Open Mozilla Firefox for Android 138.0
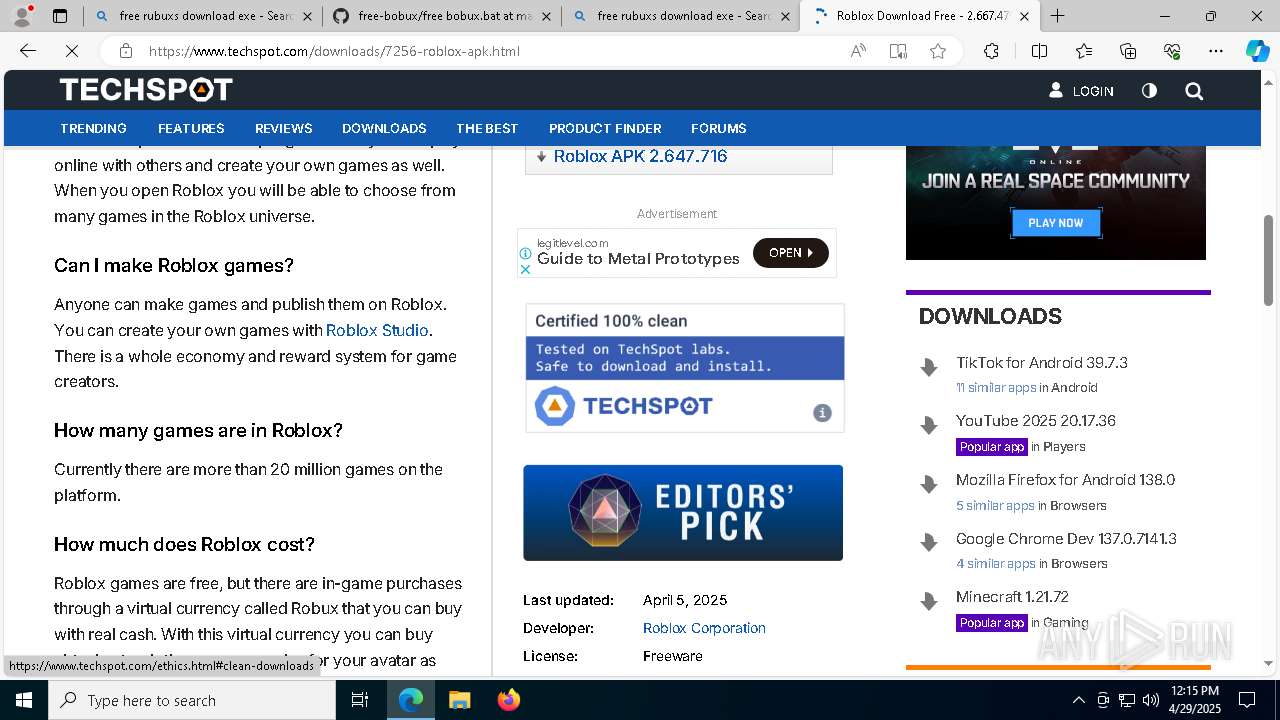This screenshot has width=1280, height=720. tap(1066, 480)
